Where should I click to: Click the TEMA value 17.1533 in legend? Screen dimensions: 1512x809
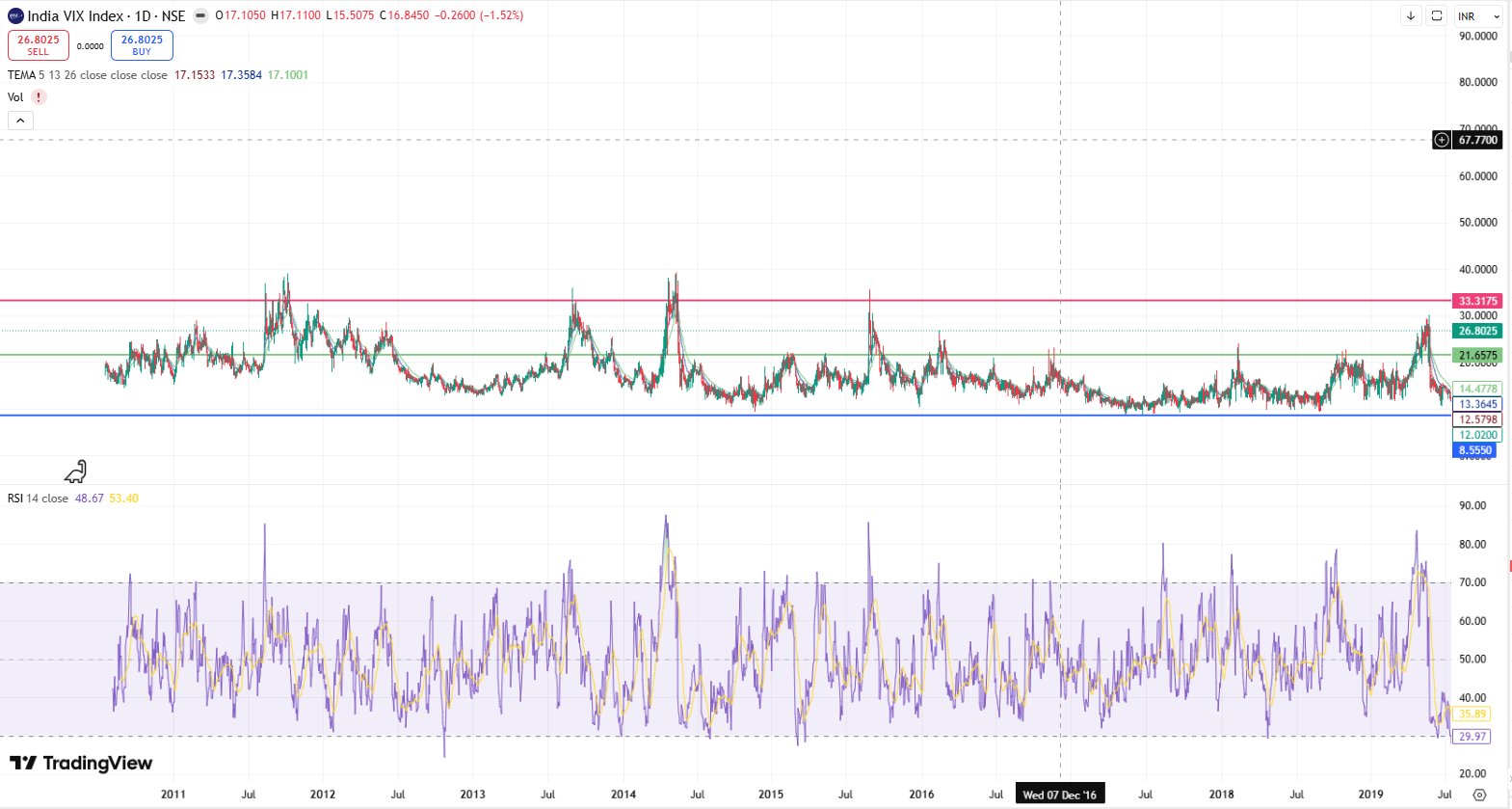pos(195,75)
